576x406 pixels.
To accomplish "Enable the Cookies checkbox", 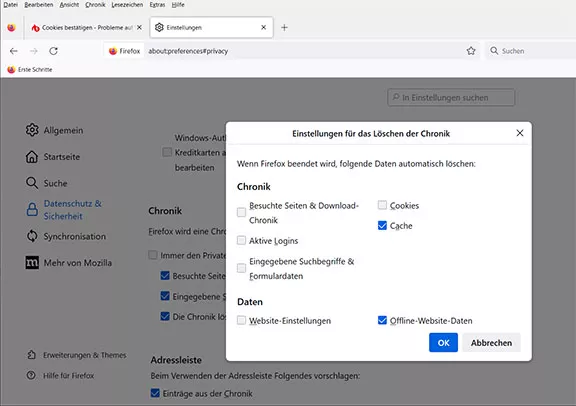I will (382, 205).
